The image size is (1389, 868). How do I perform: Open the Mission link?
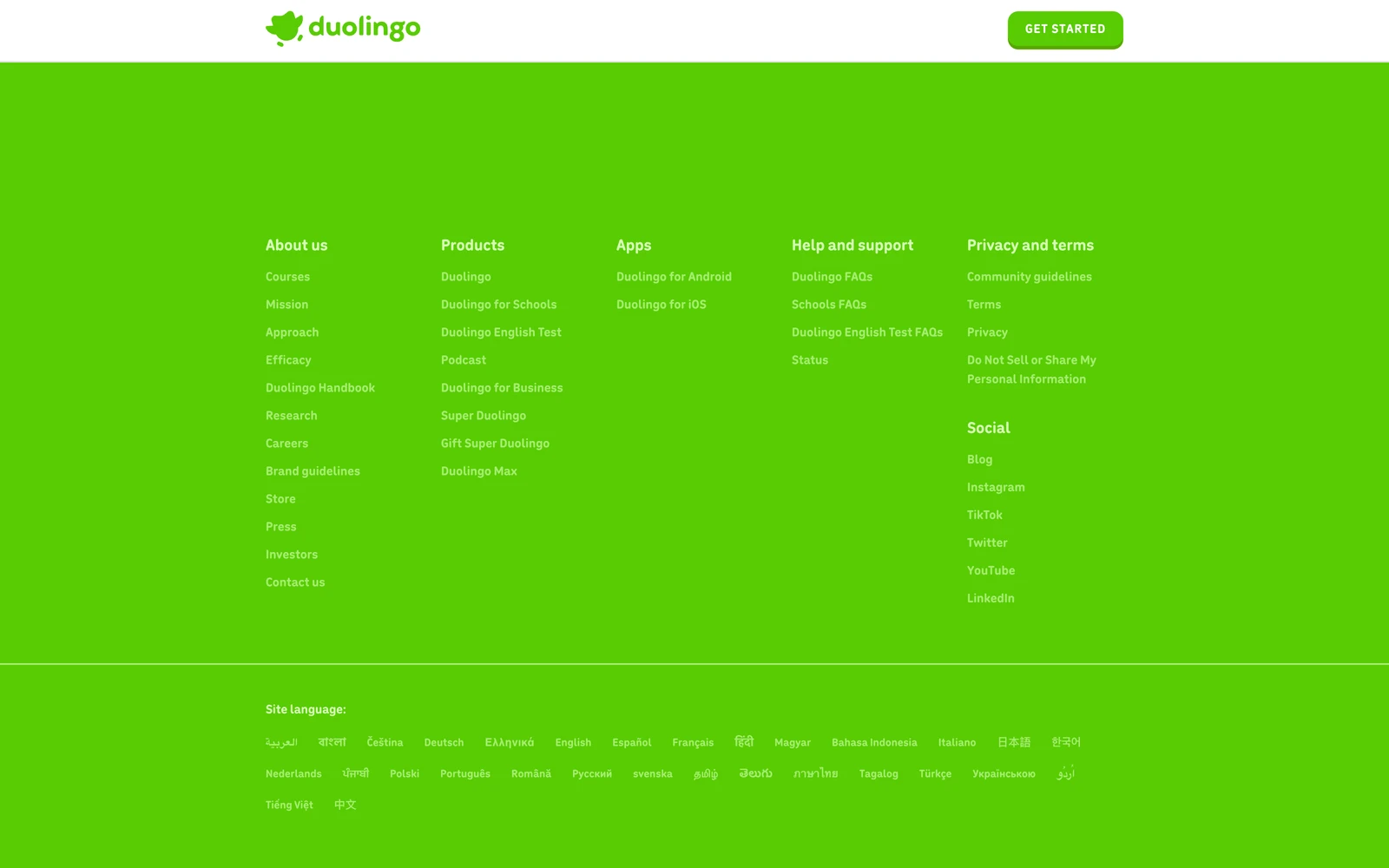click(286, 305)
